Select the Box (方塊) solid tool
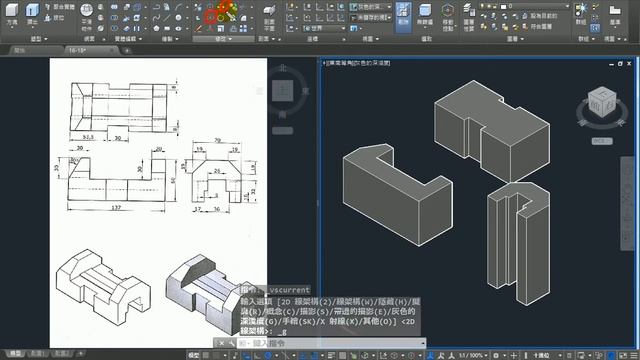The height and width of the screenshot is (360, 640). pos(12,14)
